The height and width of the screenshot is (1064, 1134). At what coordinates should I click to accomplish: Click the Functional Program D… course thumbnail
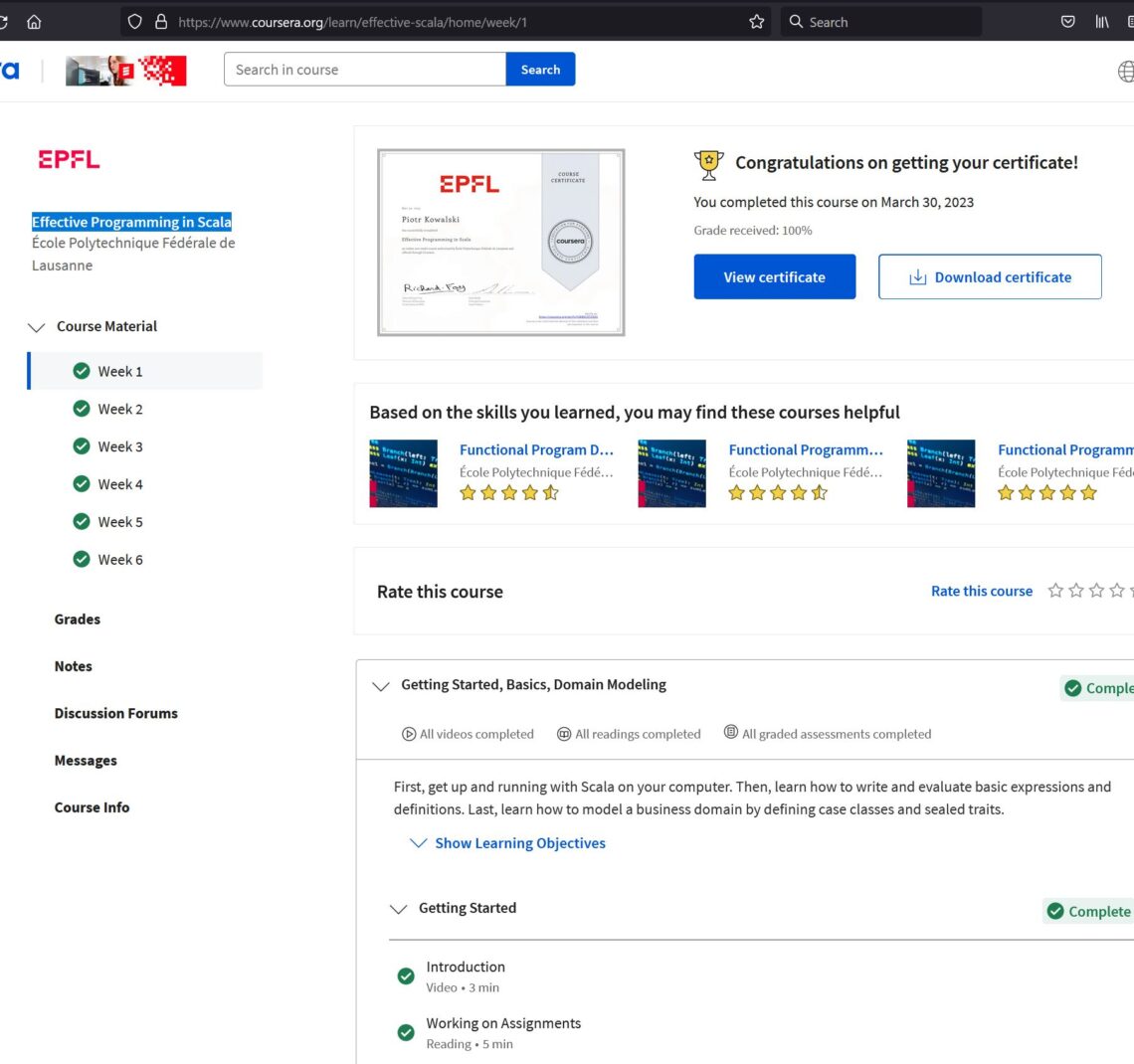pyautogui.click(x=404, y=473)
